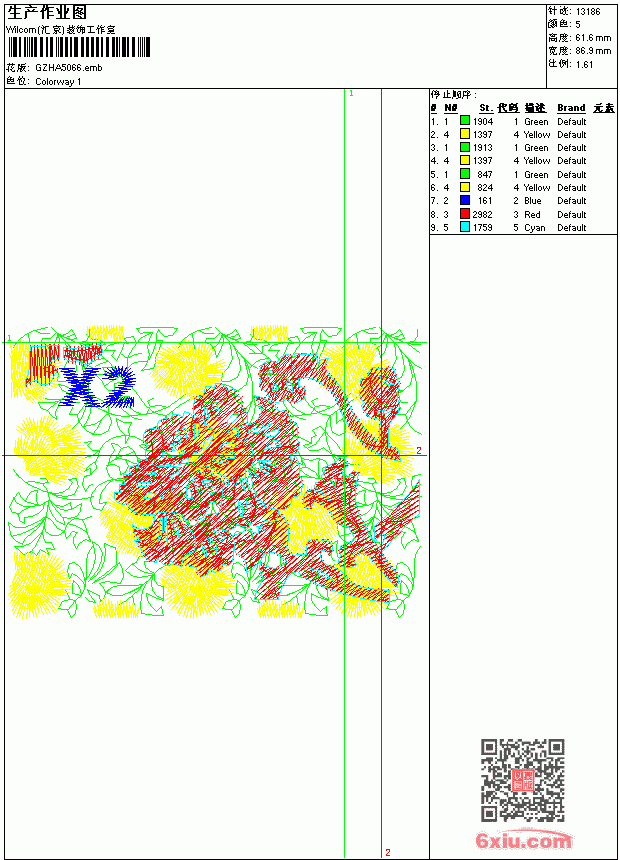Image resolution: width=620 pixels, height=860 pixels.
Task: Click the stitch count value 13186
Action: (x=588, y=12)
